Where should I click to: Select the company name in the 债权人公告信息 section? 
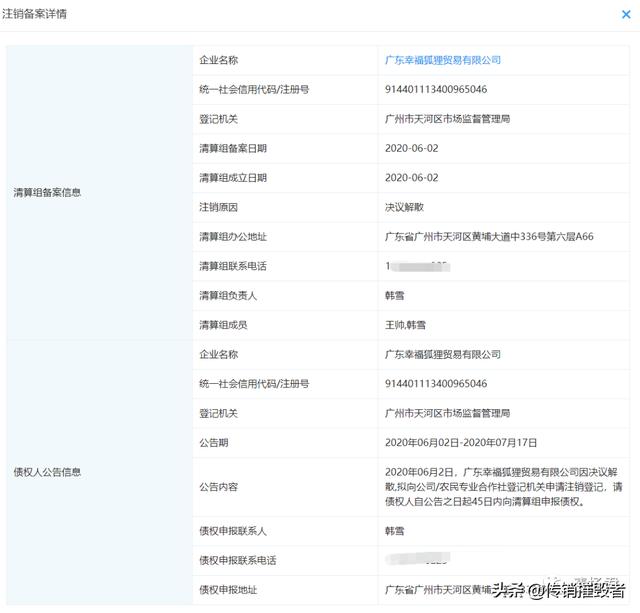(443, 354)
